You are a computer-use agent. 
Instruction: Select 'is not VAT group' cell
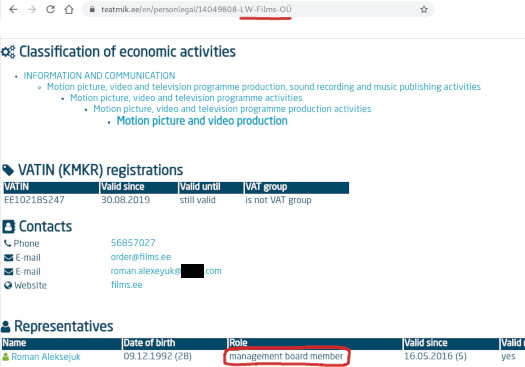click(278, 200)
